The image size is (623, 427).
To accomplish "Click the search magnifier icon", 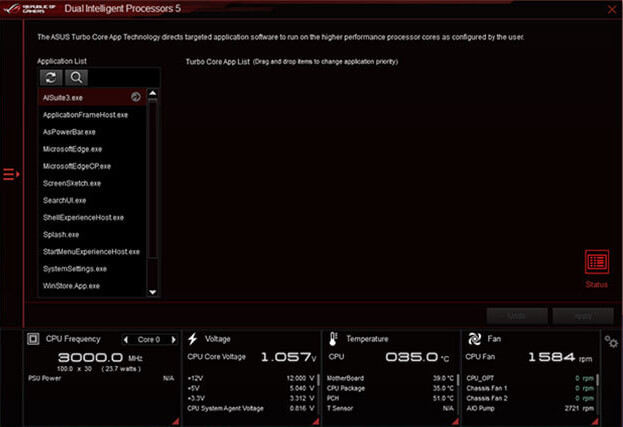I will click(x=76, y=77).
